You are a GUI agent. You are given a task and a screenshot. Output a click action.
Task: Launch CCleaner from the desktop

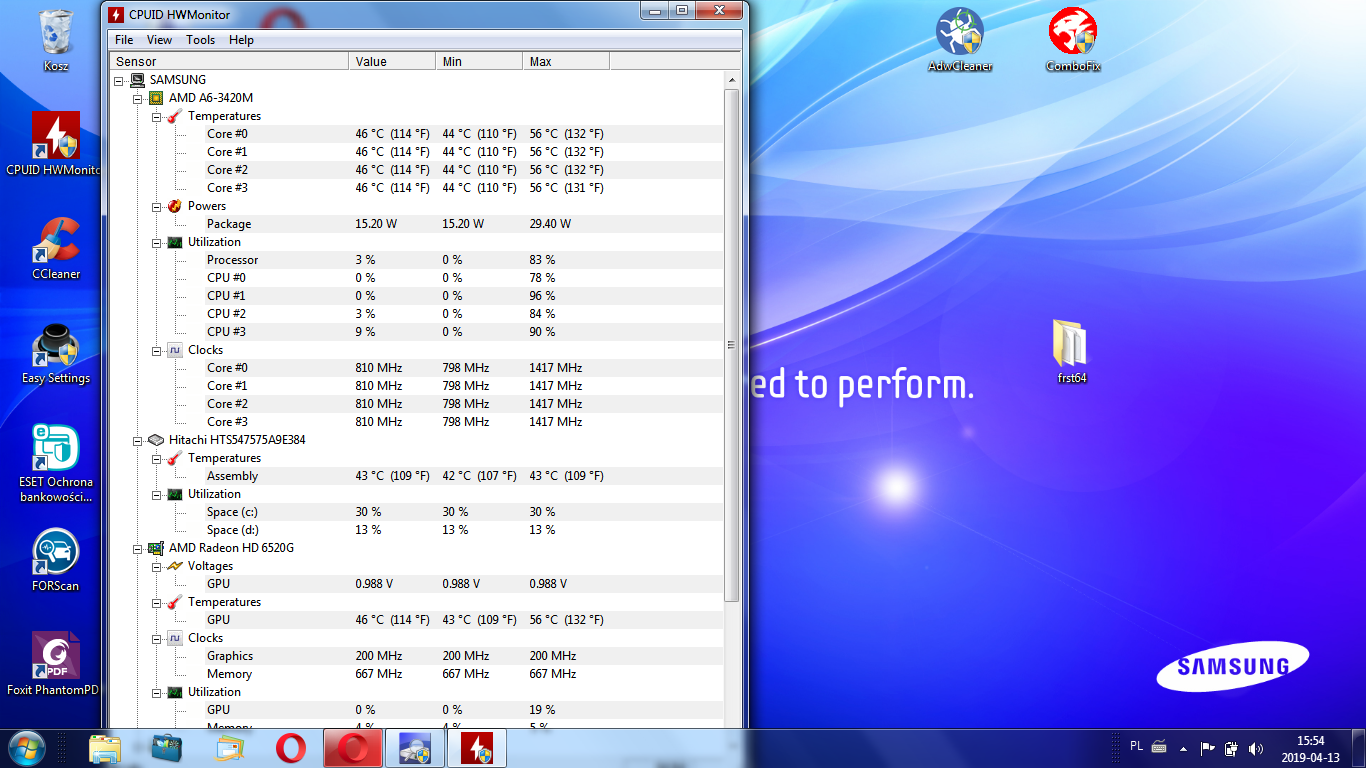tap(56, 248)
